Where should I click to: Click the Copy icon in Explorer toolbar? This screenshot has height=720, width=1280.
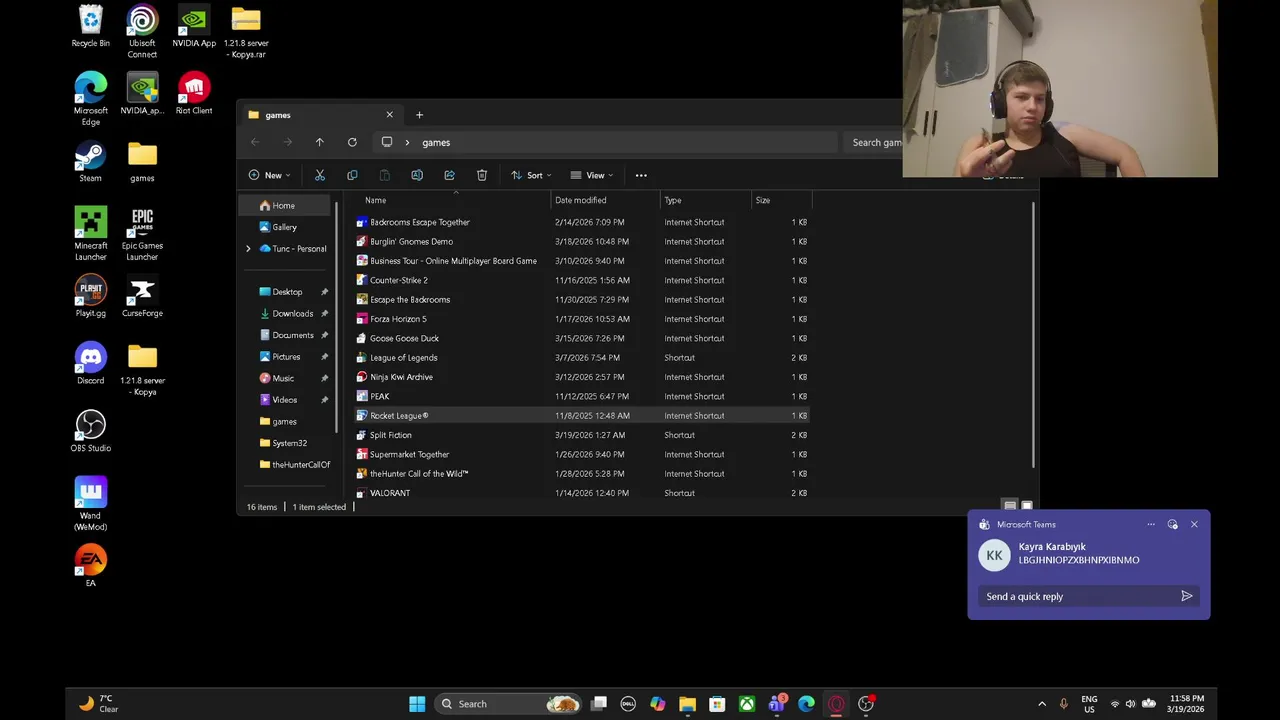tap(352, 175)
